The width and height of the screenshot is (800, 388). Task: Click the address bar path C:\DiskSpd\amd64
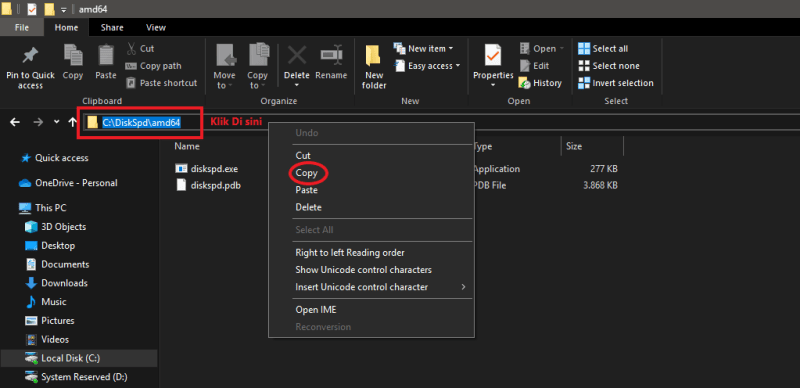tap(142, 123)
